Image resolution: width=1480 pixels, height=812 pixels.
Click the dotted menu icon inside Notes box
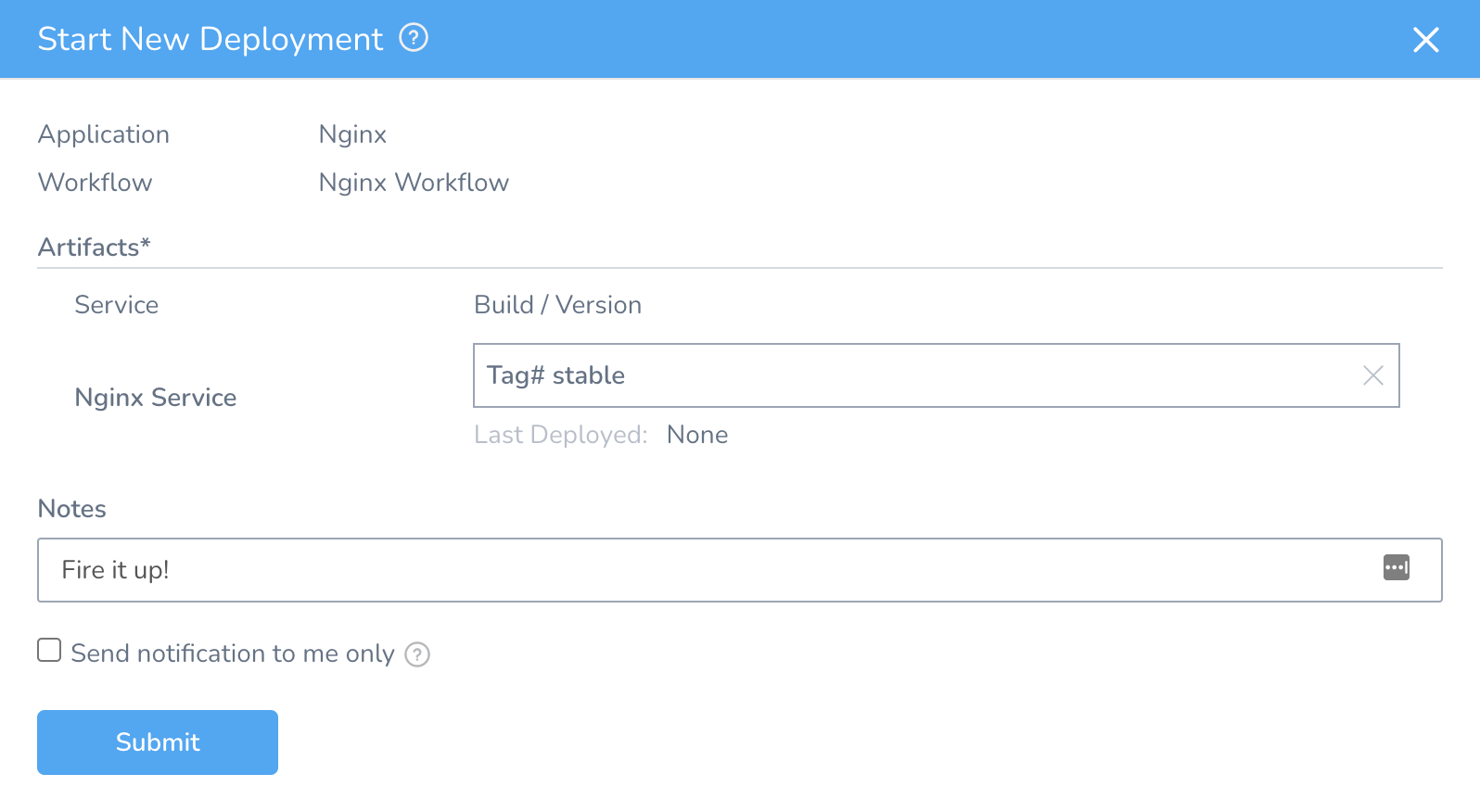click(x=1397, y=567)
